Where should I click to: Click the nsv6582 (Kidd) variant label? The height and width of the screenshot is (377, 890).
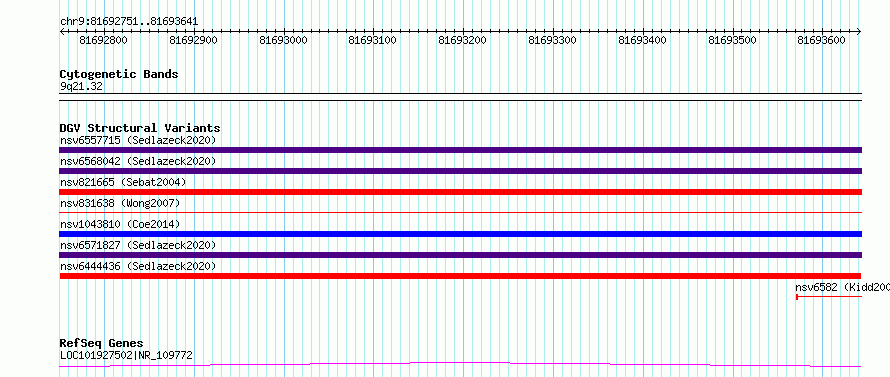(x=842, y=287)
